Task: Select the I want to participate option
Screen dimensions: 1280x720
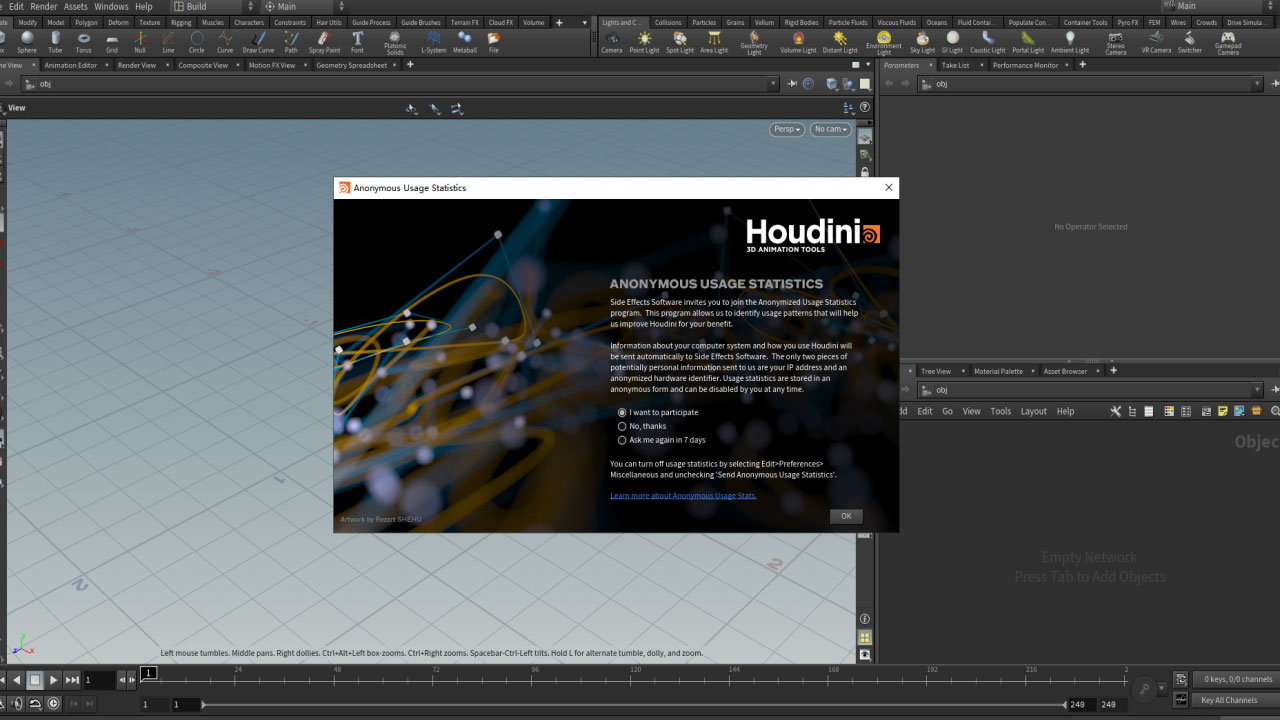Action: point(622,412)
